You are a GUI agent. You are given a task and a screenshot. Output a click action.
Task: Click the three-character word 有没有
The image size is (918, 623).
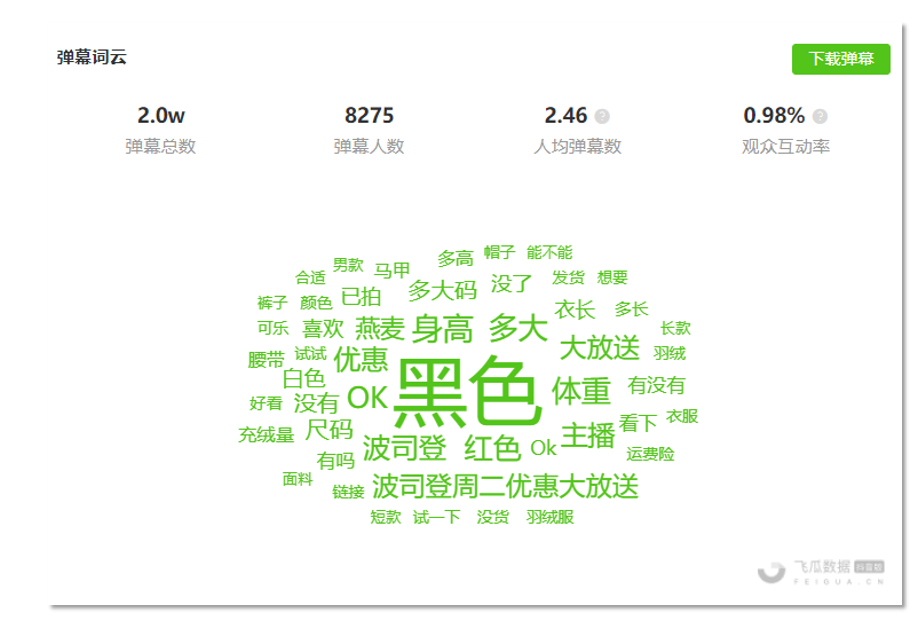click(x=656, y=385)
